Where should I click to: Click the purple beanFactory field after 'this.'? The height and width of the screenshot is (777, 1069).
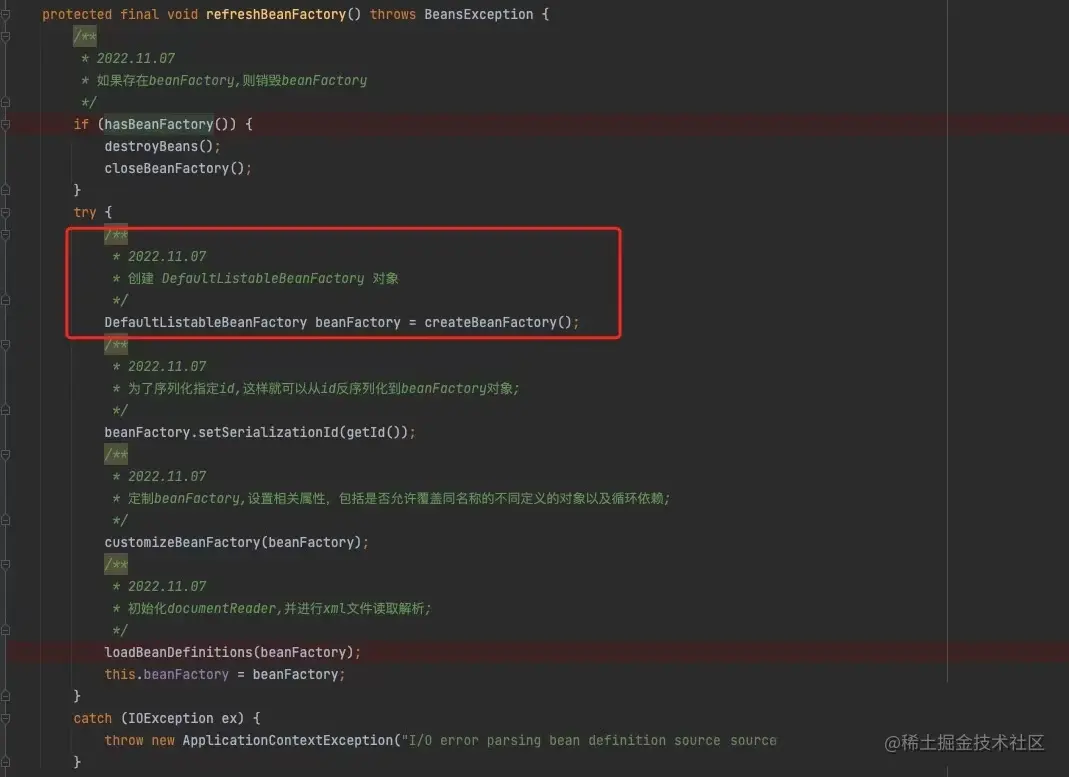point(185,674)
